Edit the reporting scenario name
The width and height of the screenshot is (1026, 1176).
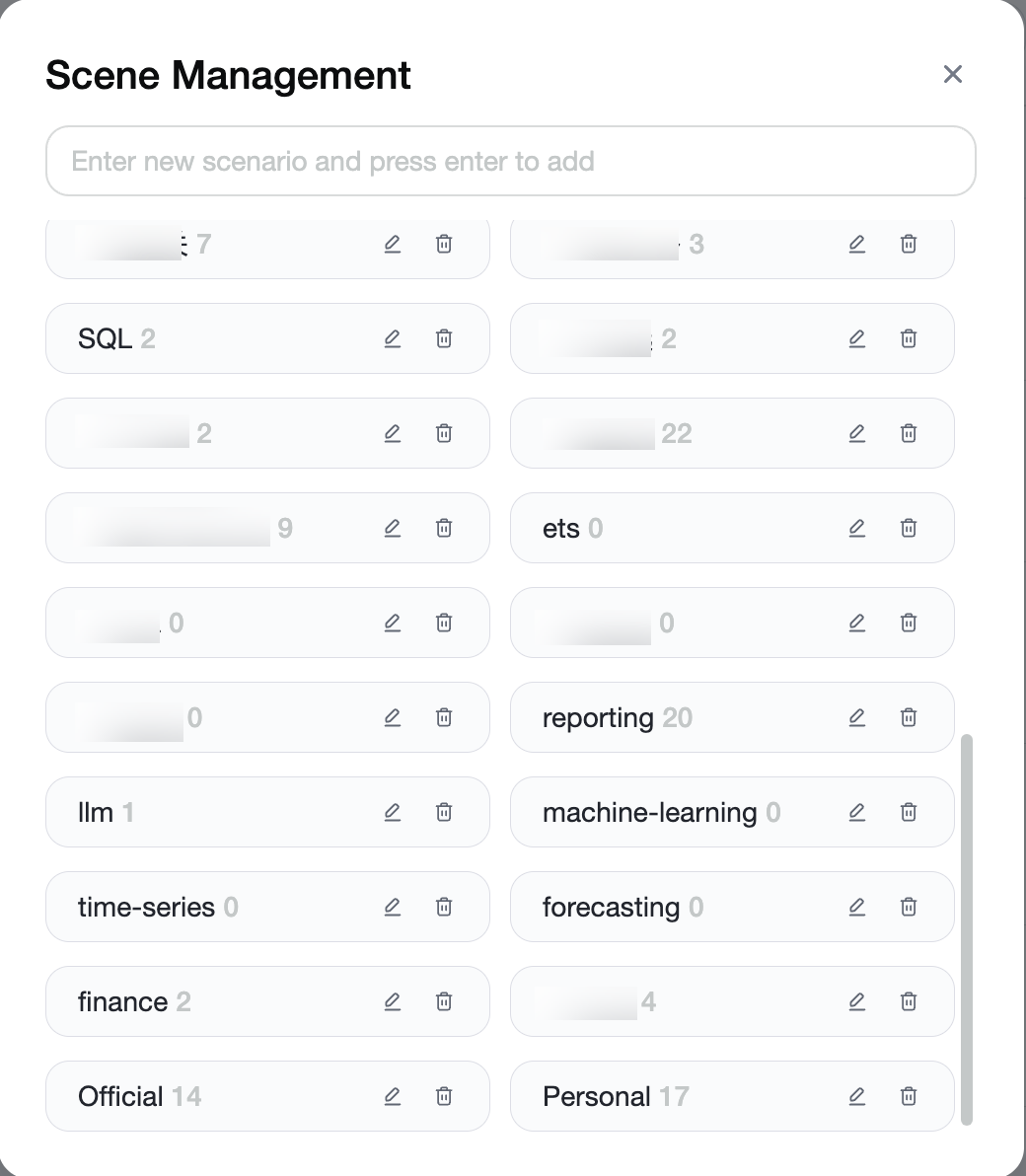(856, 718)
